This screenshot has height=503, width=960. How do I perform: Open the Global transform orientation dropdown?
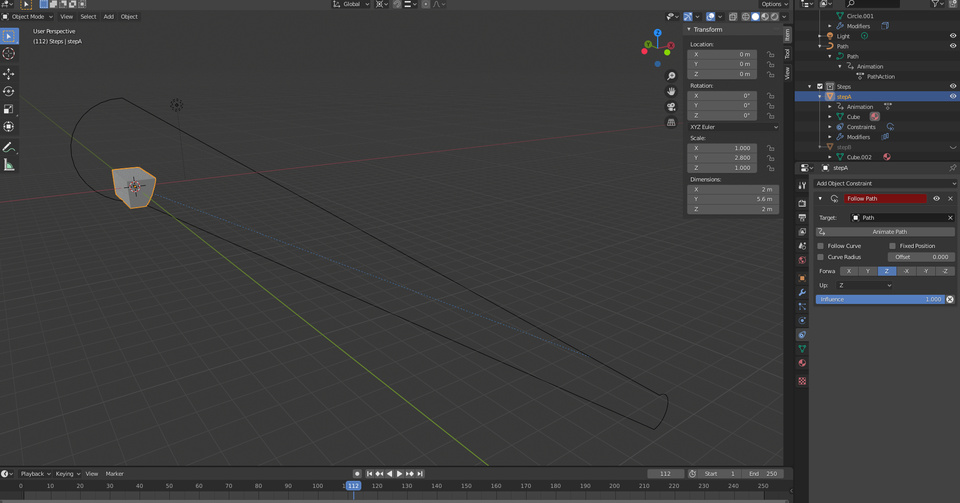click(x=351, y=4)
